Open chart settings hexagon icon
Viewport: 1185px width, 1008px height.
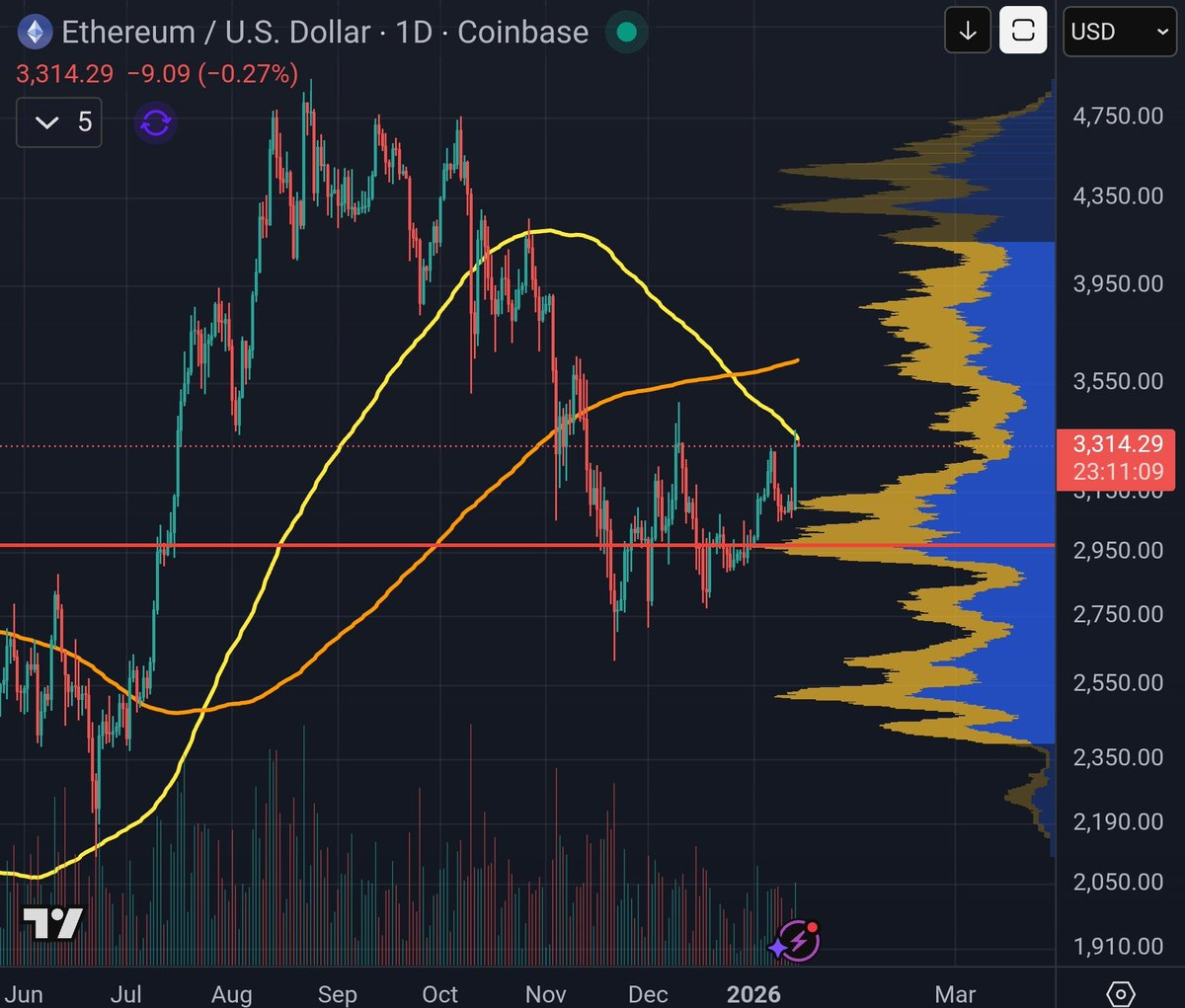(x=1120, y=992)
